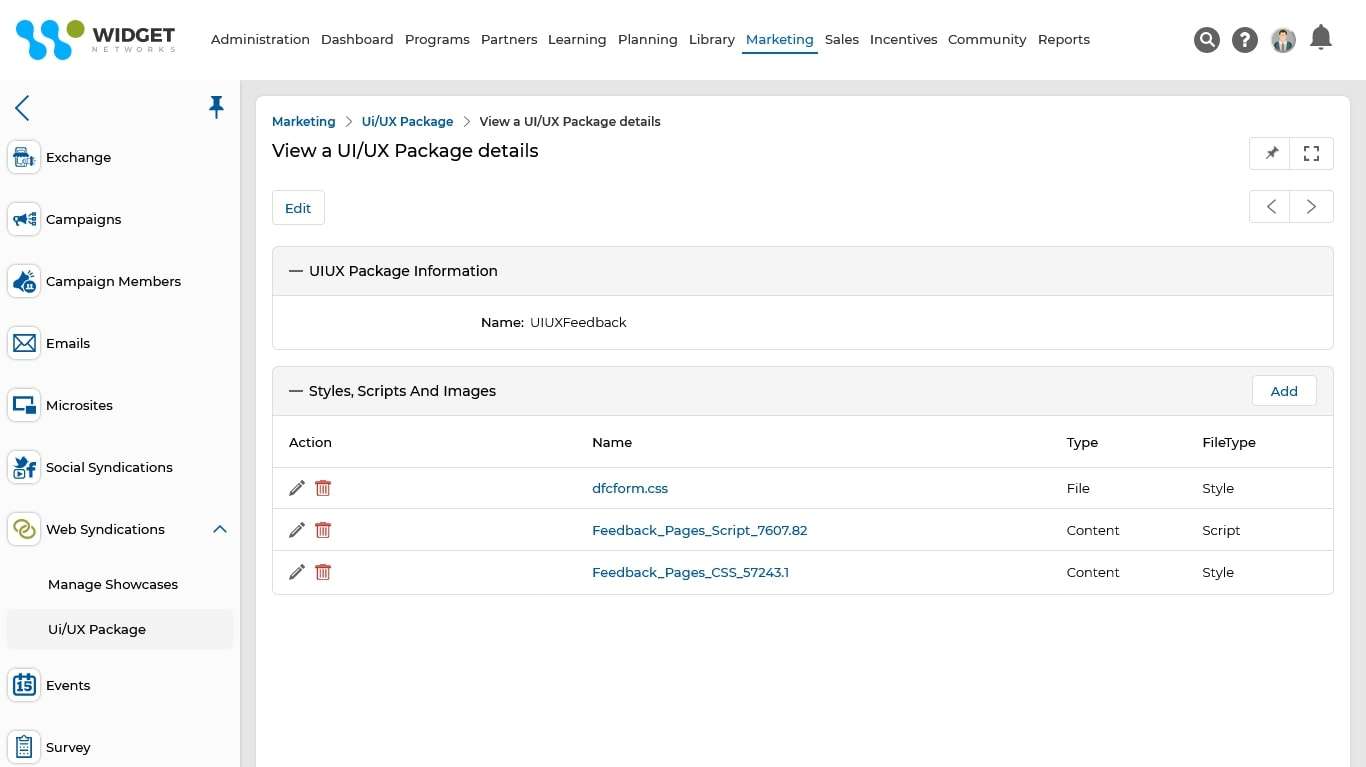Edit Feedback_Pages_Script_7607.82 row pencil
The image size is (1366, 767).
point(297,530)
